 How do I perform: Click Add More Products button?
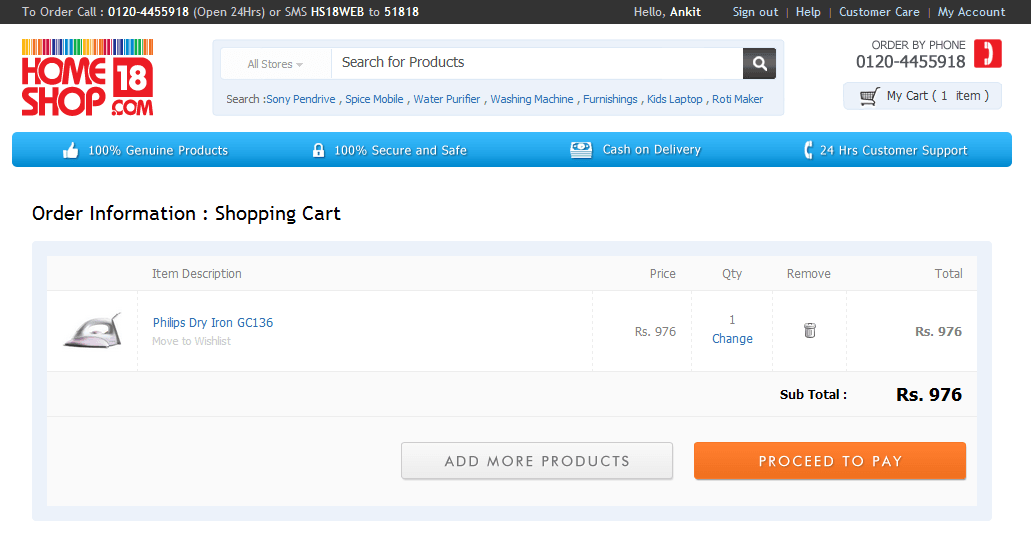(x=537, y=460)
